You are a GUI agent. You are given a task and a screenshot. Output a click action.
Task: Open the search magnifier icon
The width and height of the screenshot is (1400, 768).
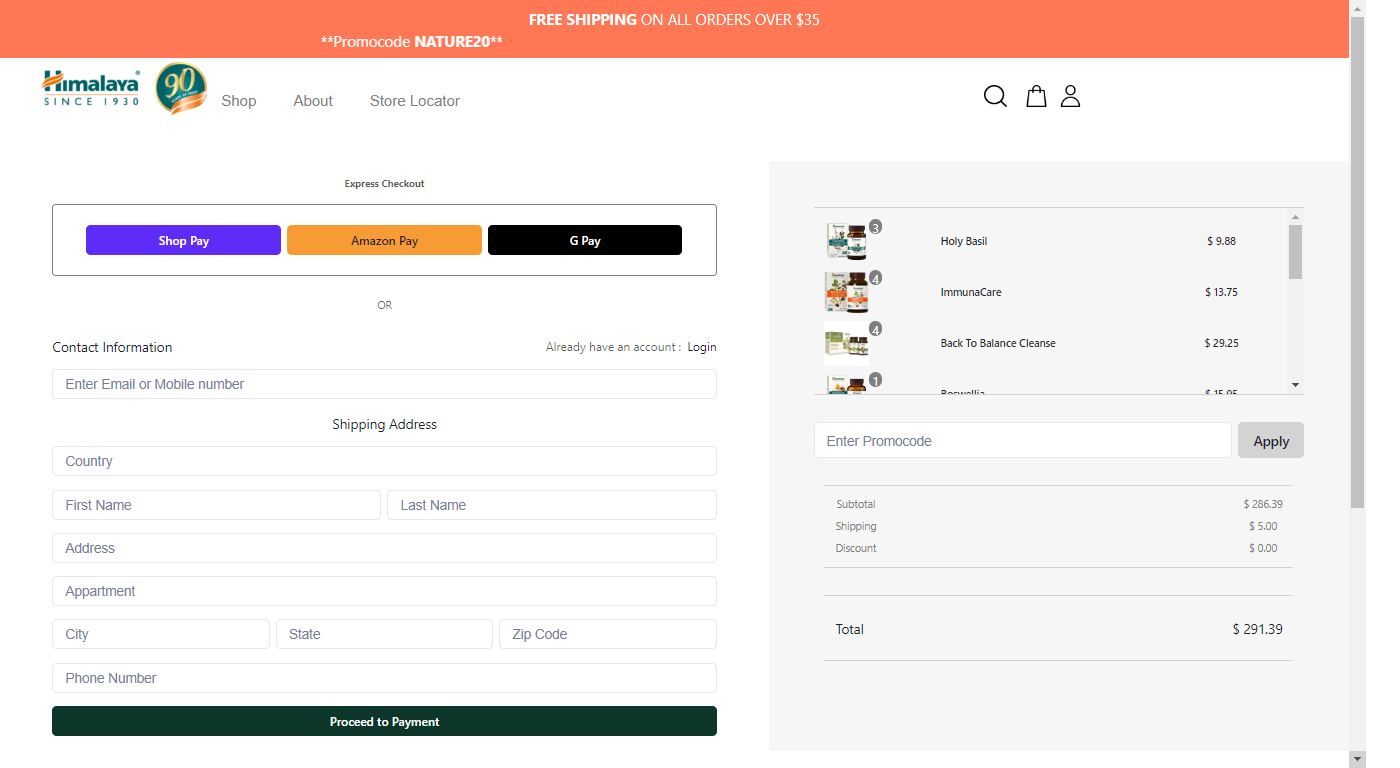[995, 96]
